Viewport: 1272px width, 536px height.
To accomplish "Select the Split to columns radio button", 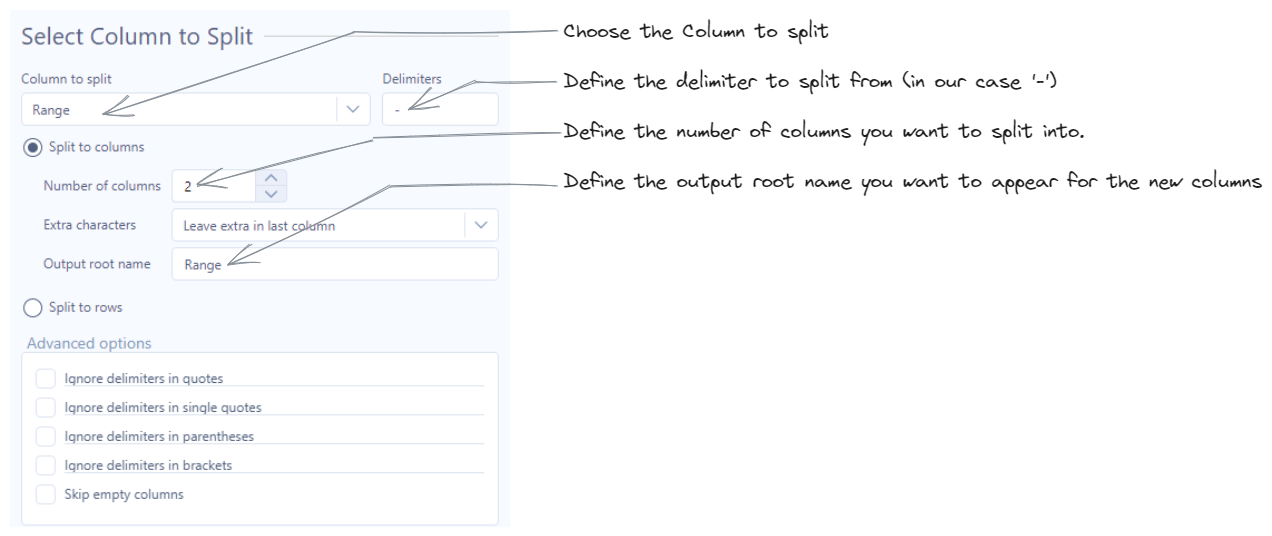I will 33,147.
